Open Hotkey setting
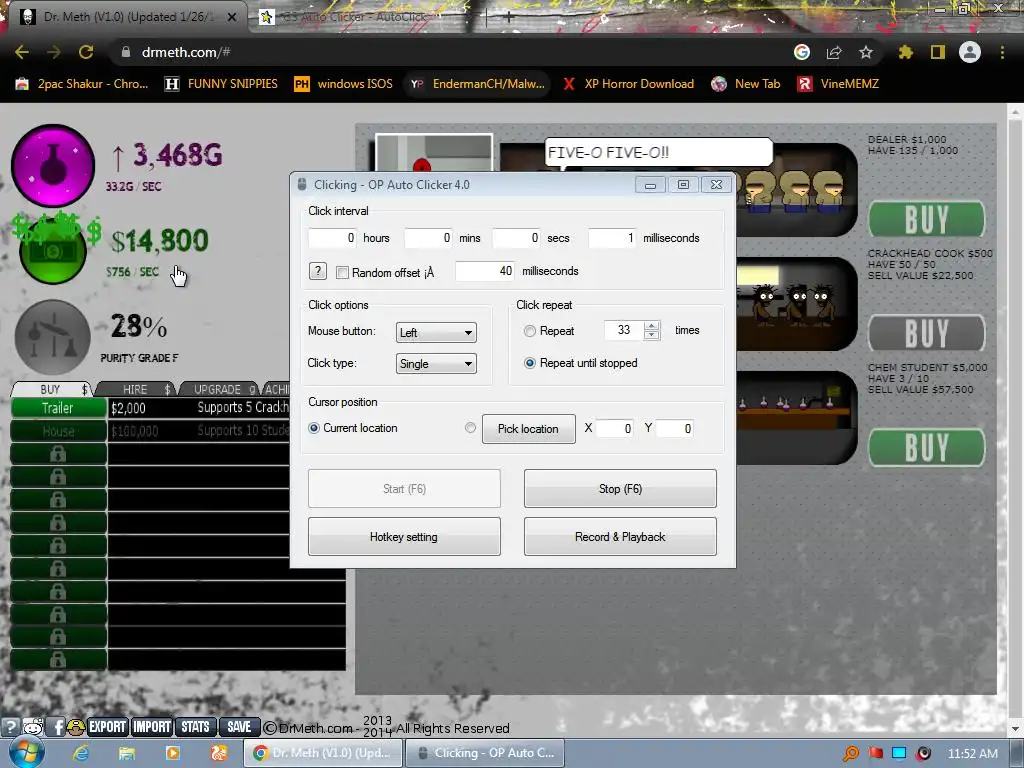This screenshot has height=768, width=1024. coord(404,537)
